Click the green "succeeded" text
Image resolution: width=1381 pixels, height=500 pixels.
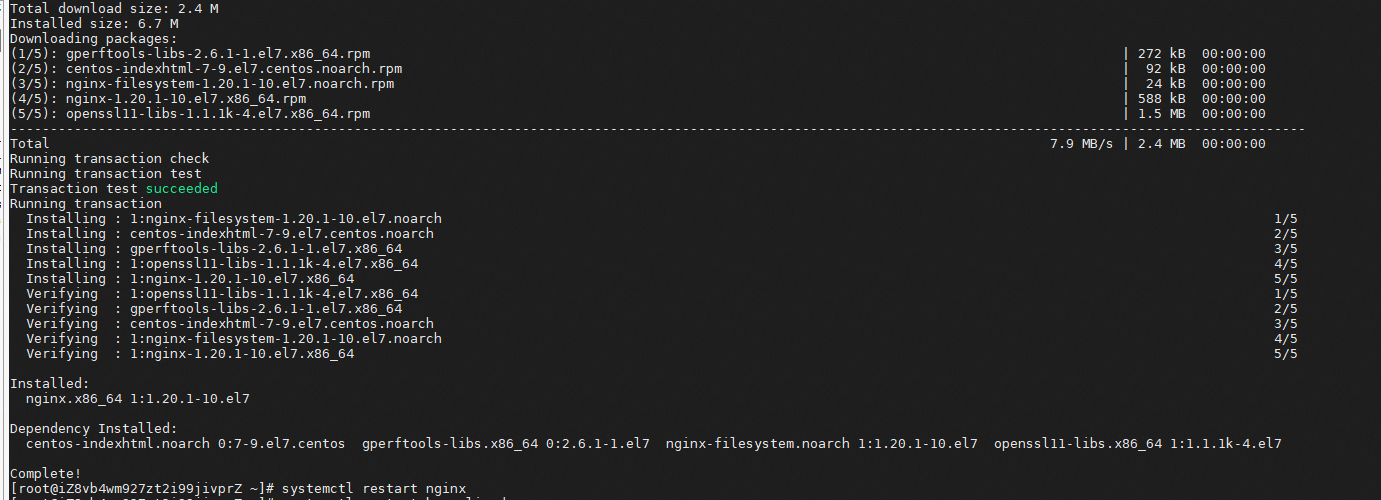click(x=181, y=188)
